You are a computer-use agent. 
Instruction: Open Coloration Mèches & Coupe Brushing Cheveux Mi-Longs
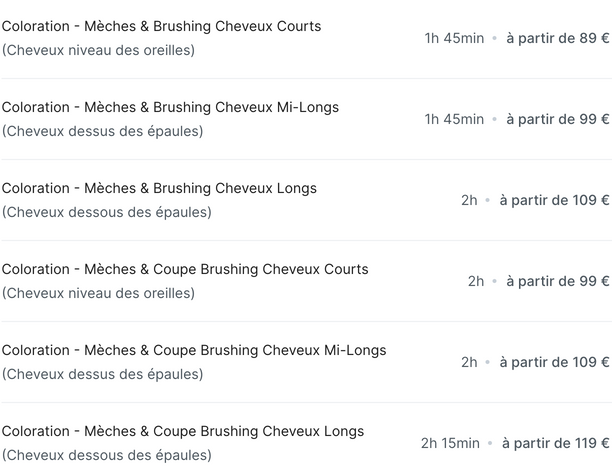(306, 362)
